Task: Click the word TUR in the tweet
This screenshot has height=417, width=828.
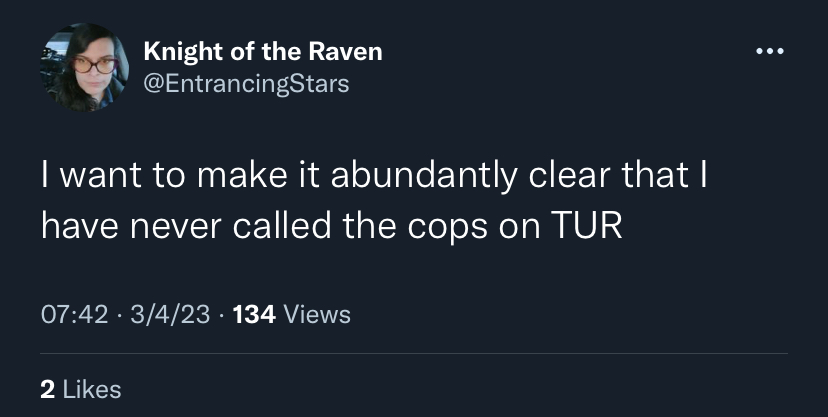Action: (x=587, y=226)
